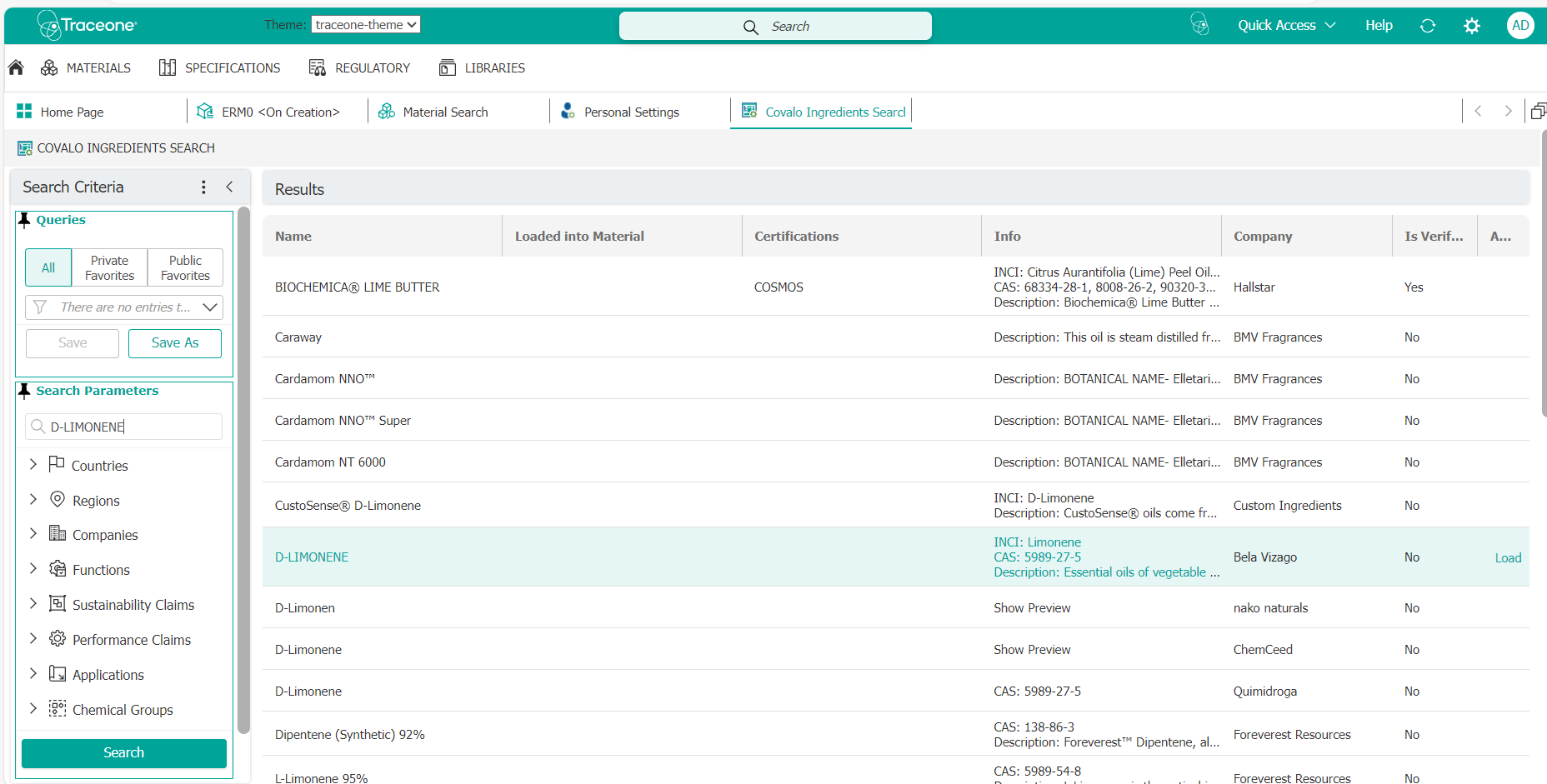This screenshot has height=784, width=1547.
Task: Click the Regulatory icon
Action: point(317,67)
